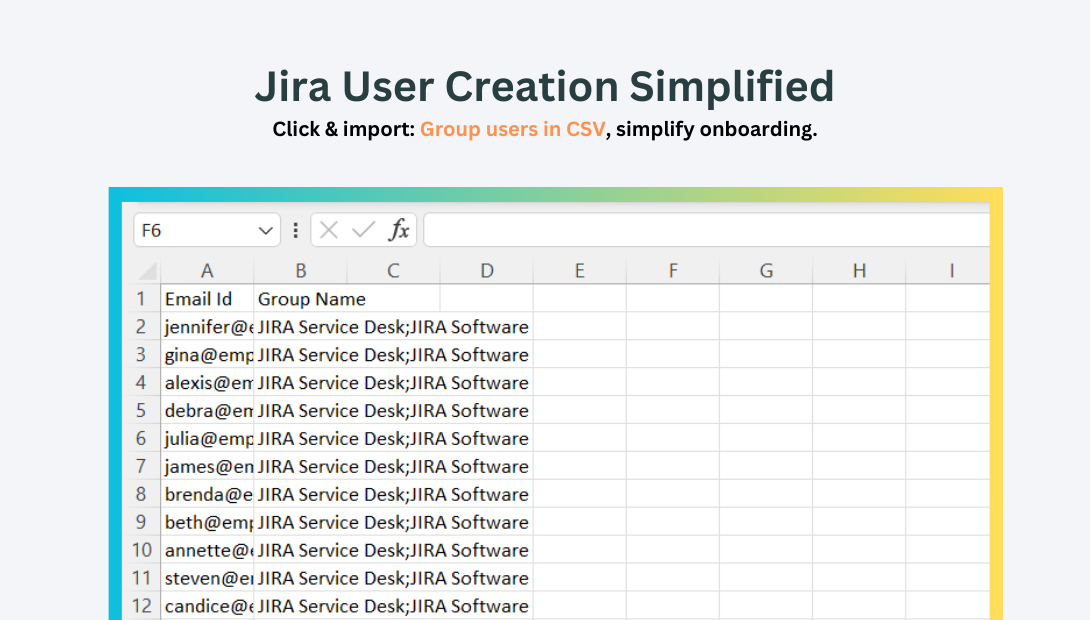
Task: Click the 'Group Name' header cell
Action: click(x=300, y=299)
